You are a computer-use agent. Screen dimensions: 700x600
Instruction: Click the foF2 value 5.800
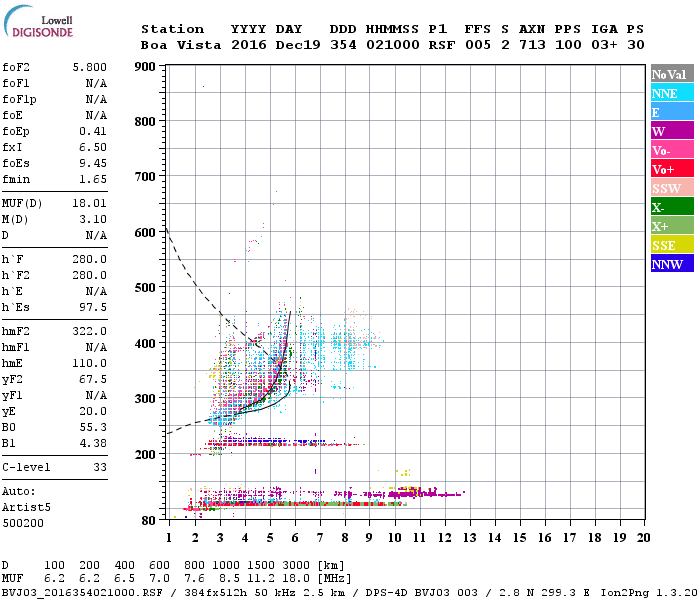click(x=90, y=67)
